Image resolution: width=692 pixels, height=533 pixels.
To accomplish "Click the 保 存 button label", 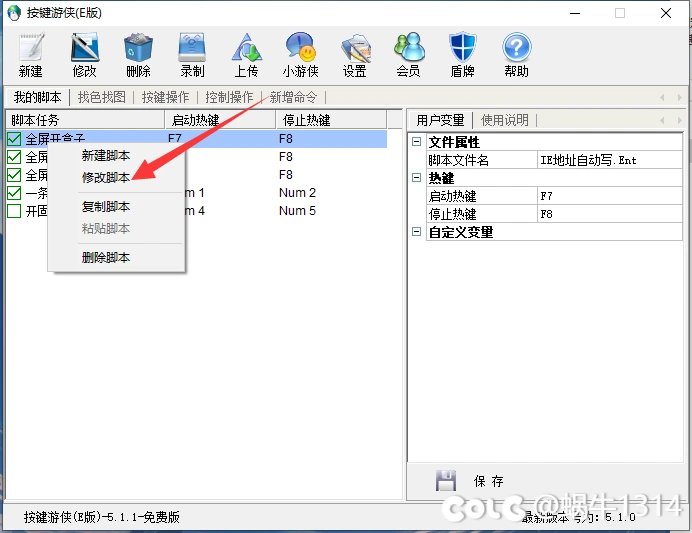I will coord(489,481).
